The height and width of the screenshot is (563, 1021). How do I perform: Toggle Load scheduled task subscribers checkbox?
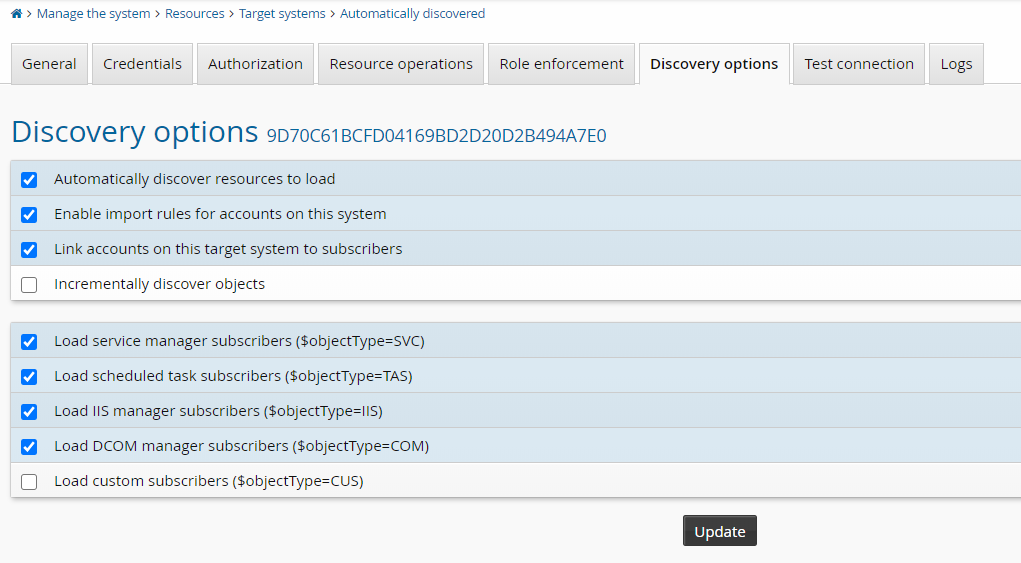pyautogui.click(x=29, y=377)
